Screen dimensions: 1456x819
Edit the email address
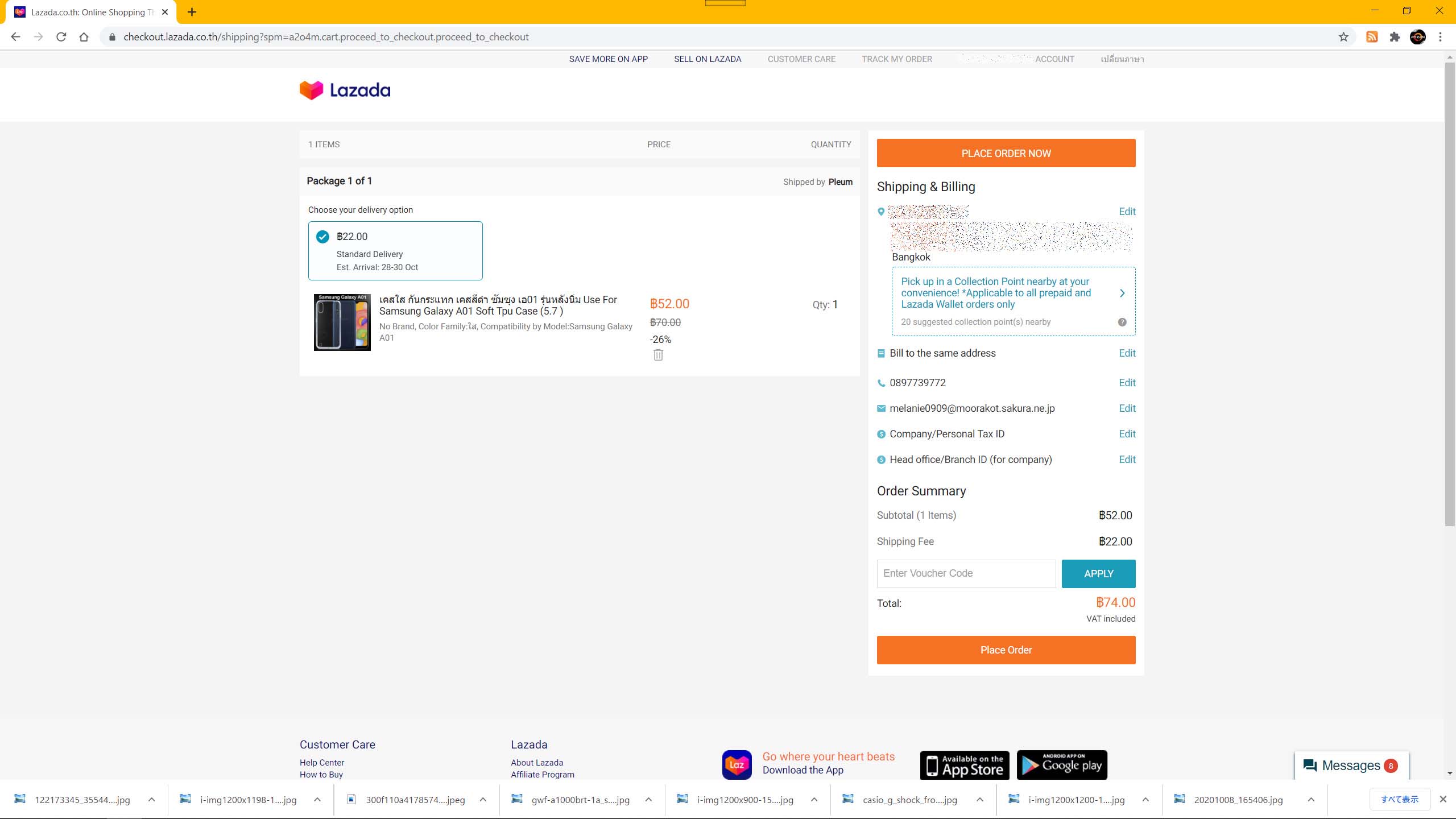point(1127,408)
